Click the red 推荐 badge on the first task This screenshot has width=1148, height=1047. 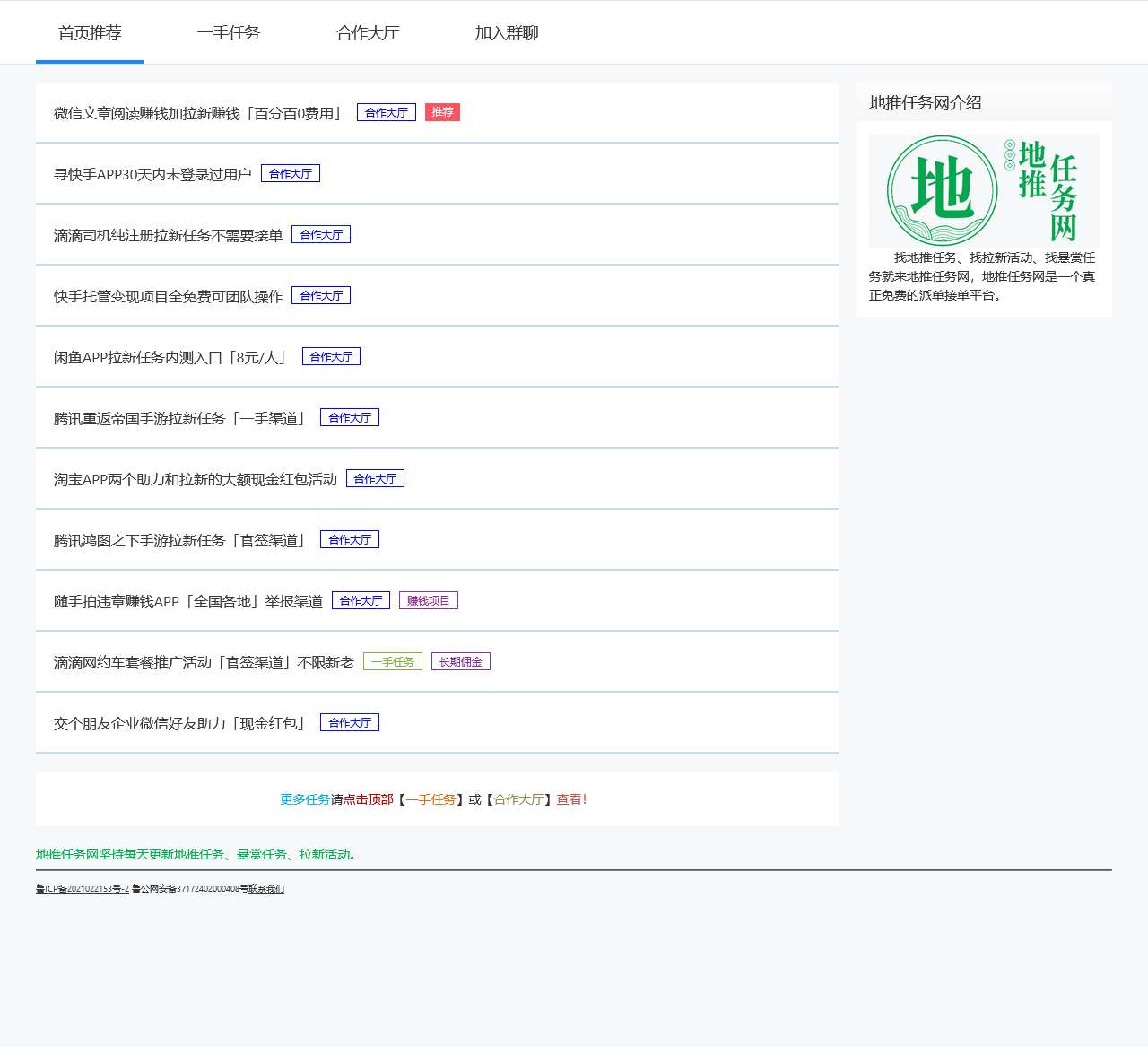point(441,112)
